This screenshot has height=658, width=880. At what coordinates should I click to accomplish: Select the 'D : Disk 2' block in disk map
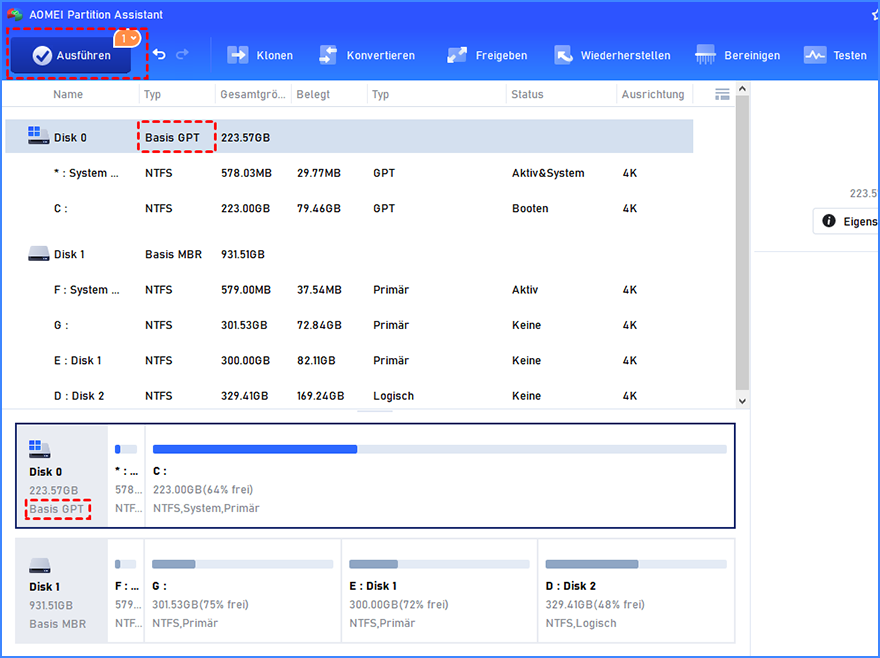tap(636, 591)
